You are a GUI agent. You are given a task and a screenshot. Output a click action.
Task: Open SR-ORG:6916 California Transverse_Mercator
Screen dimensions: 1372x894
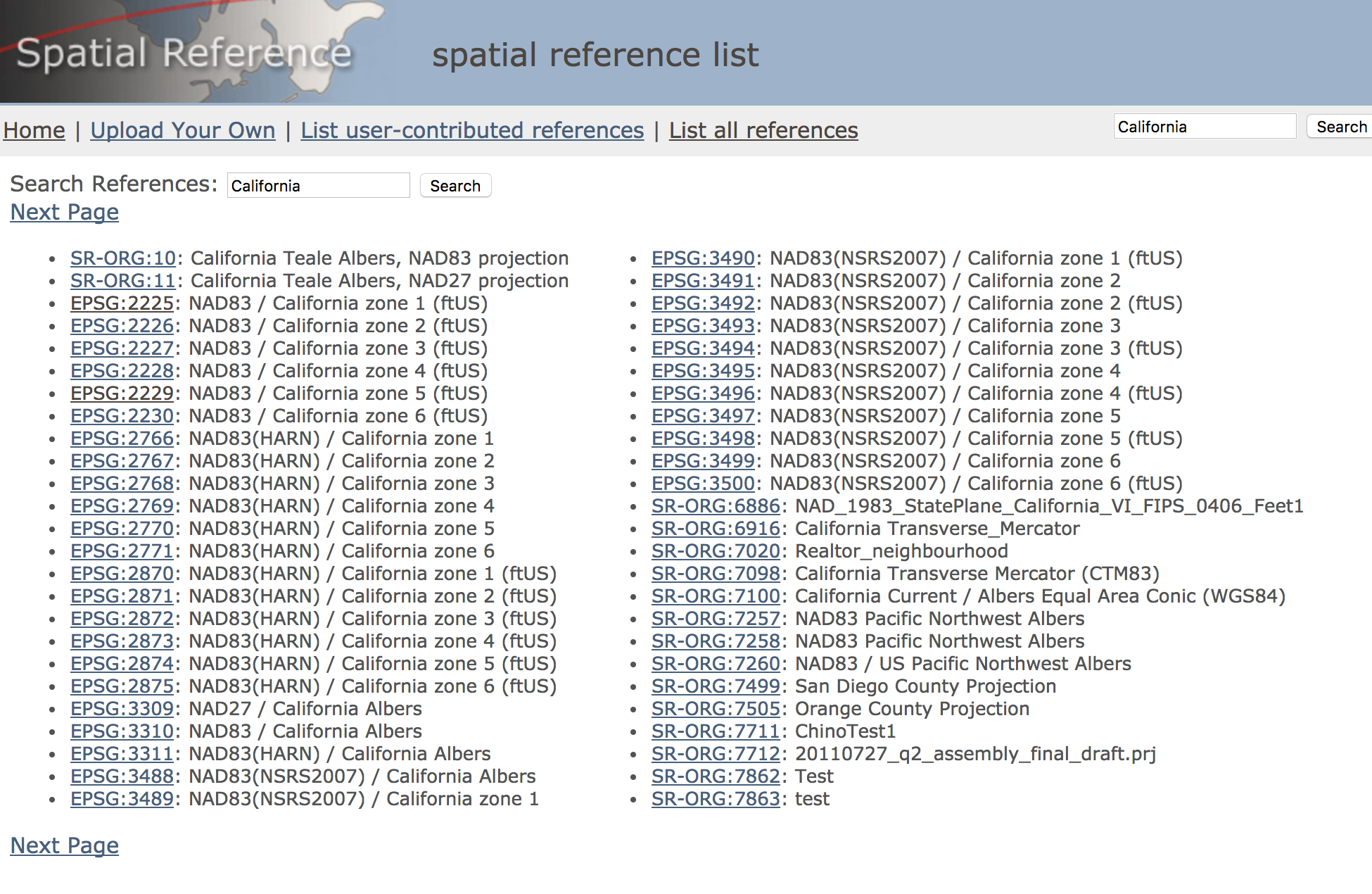[x=716, y=529]
